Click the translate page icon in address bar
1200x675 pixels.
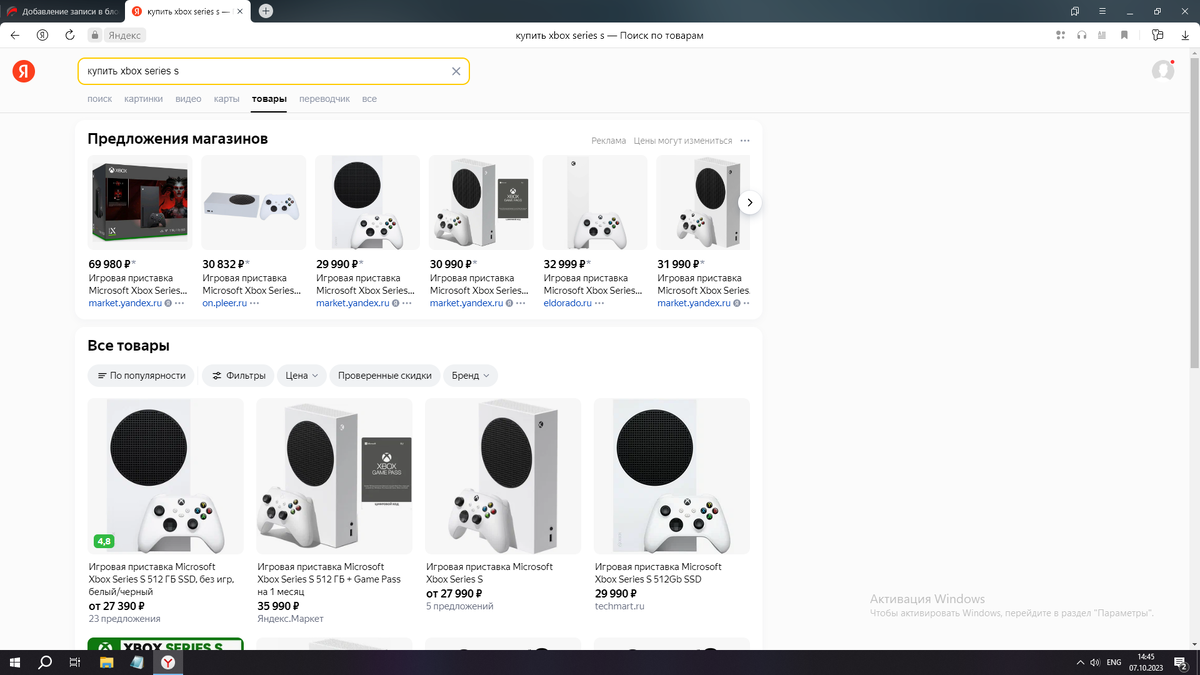tap(1103, 35)
